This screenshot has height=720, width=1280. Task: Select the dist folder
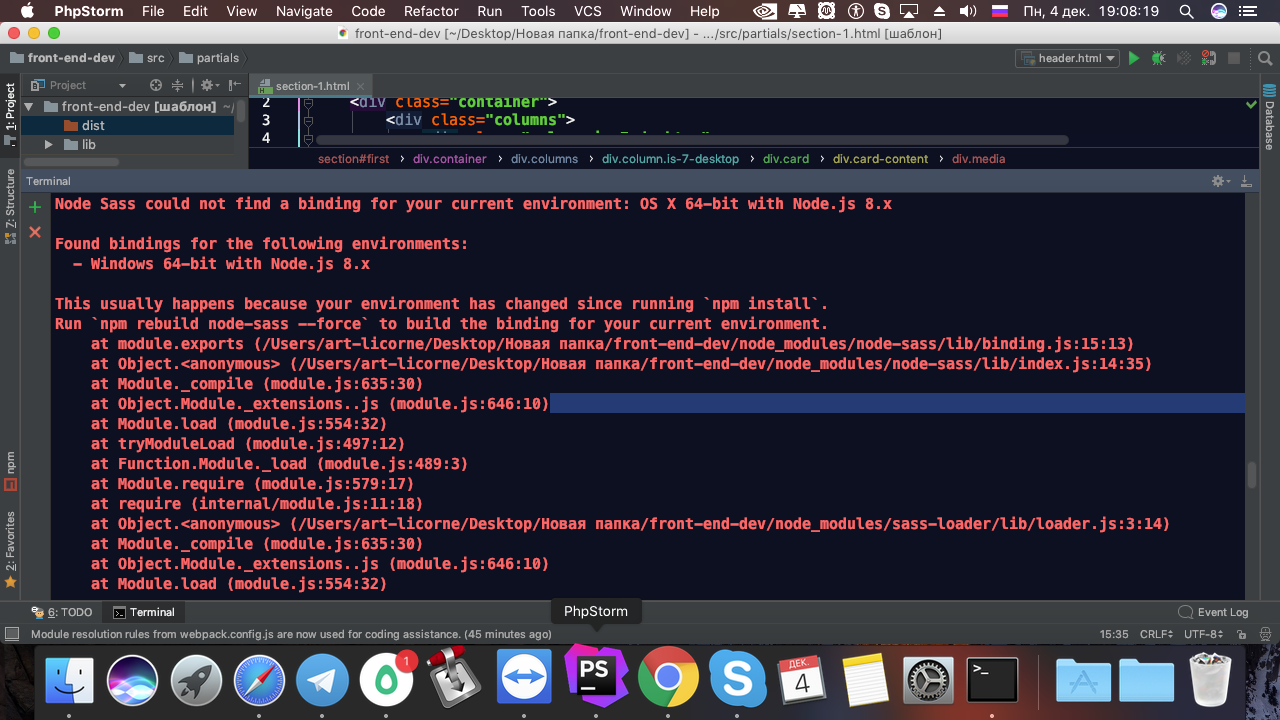click(93, 125)
